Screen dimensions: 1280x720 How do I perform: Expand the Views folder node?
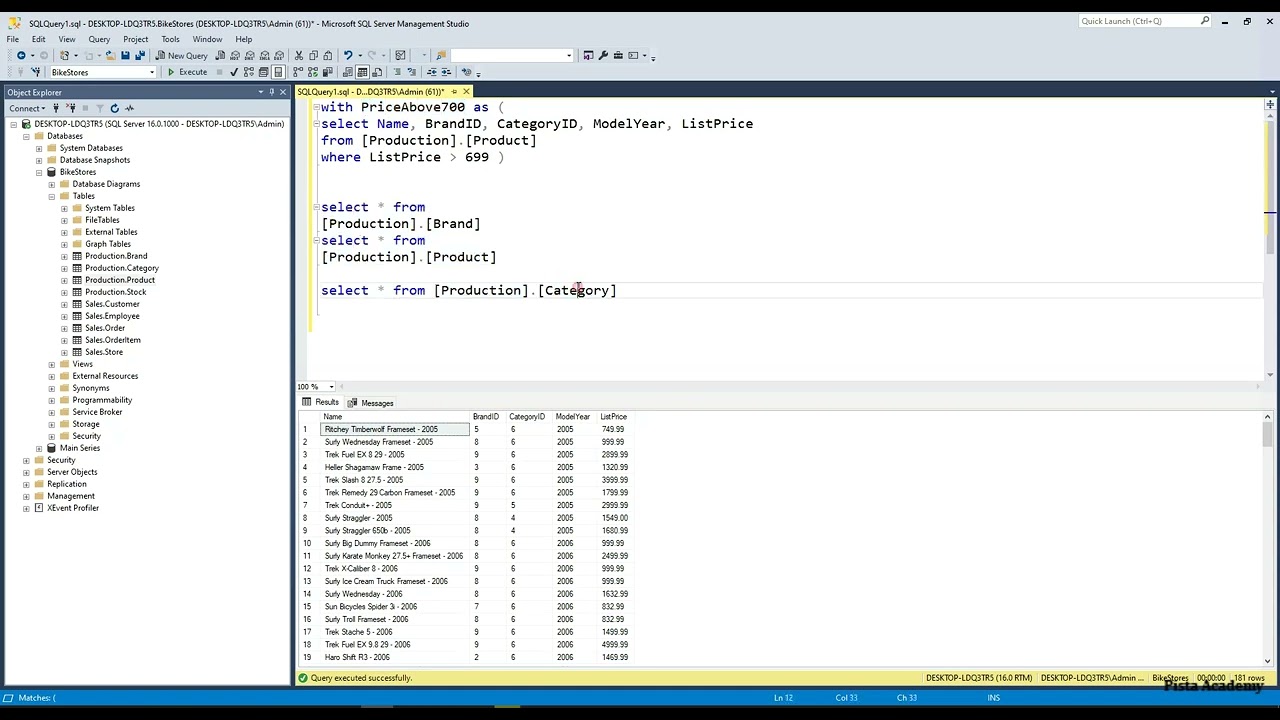pyautogui.click(x=52, y=364)
